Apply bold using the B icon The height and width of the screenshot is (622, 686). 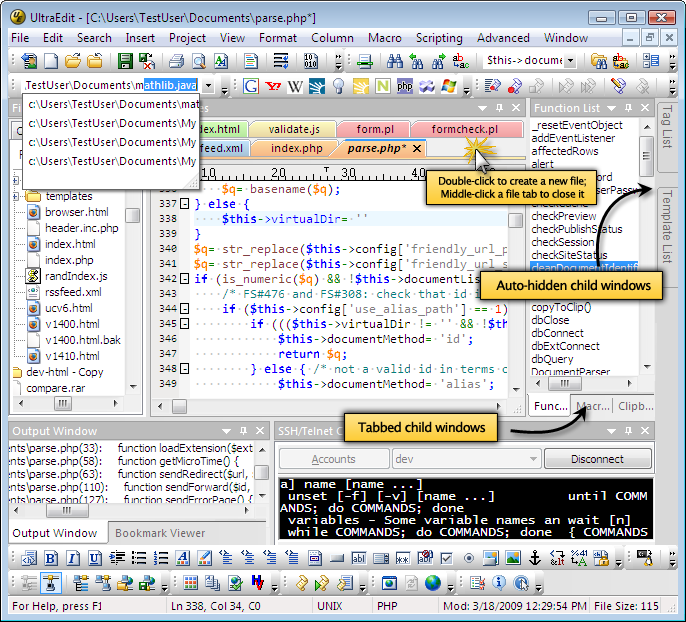(52, 558)
